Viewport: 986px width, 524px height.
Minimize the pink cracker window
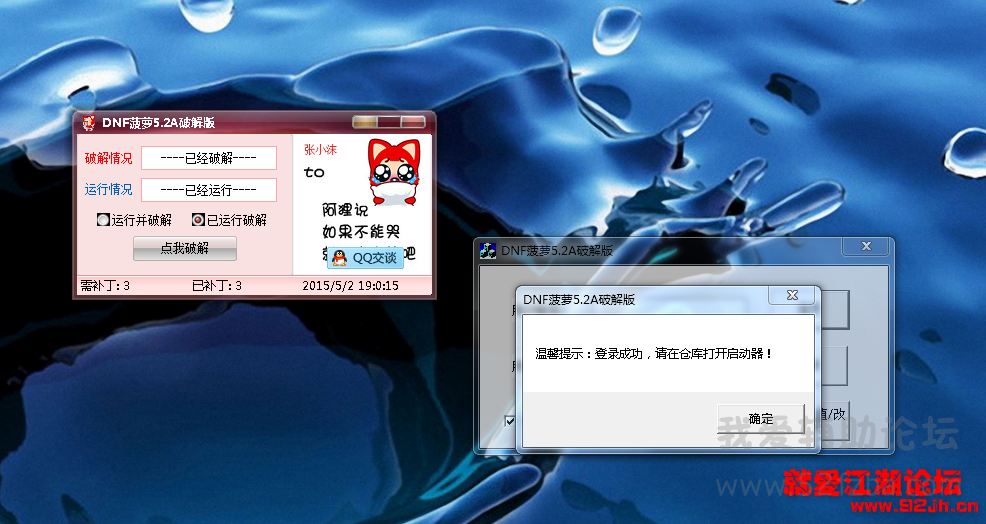(x=365, y=122)
